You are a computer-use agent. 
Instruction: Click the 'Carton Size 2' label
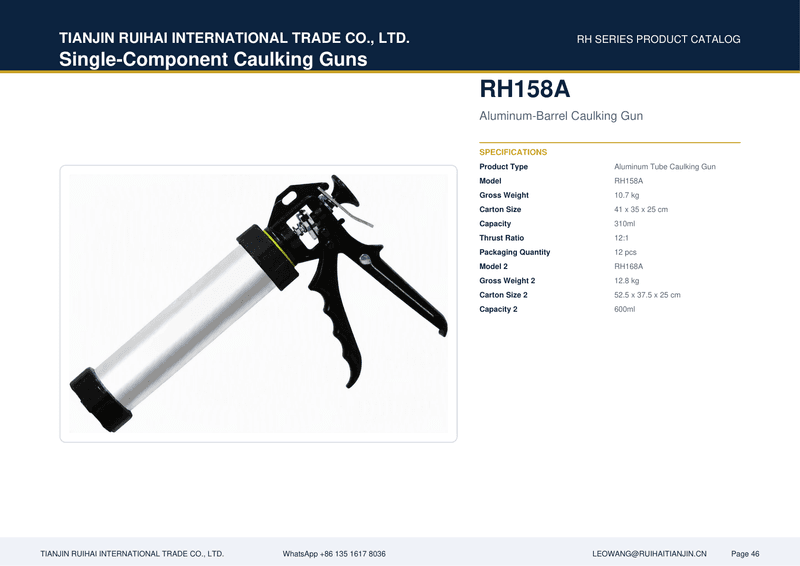(x=503, y=295)
